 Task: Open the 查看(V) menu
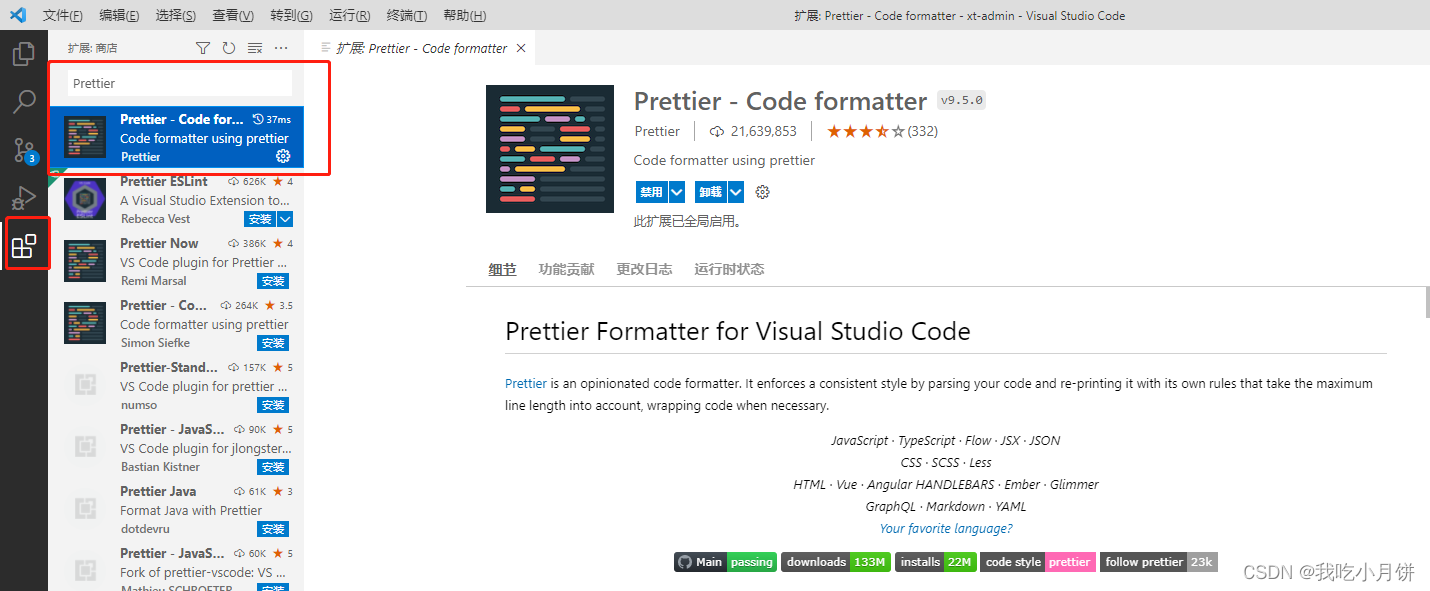click(233, 16)
